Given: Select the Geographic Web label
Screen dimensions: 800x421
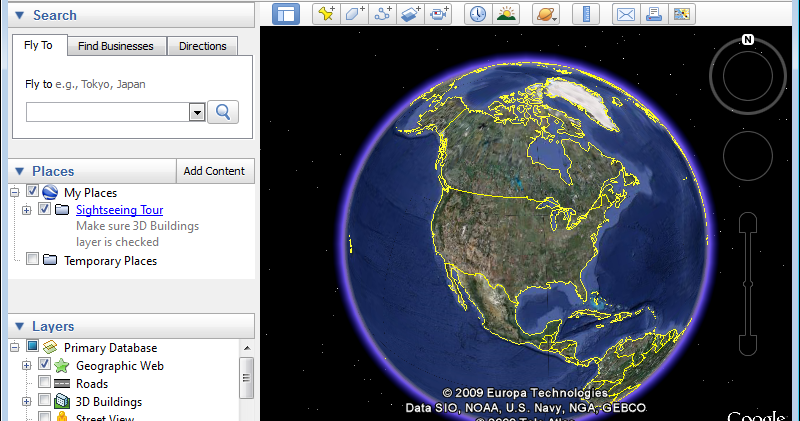Looking at the screenshot, I should [120, 366].
